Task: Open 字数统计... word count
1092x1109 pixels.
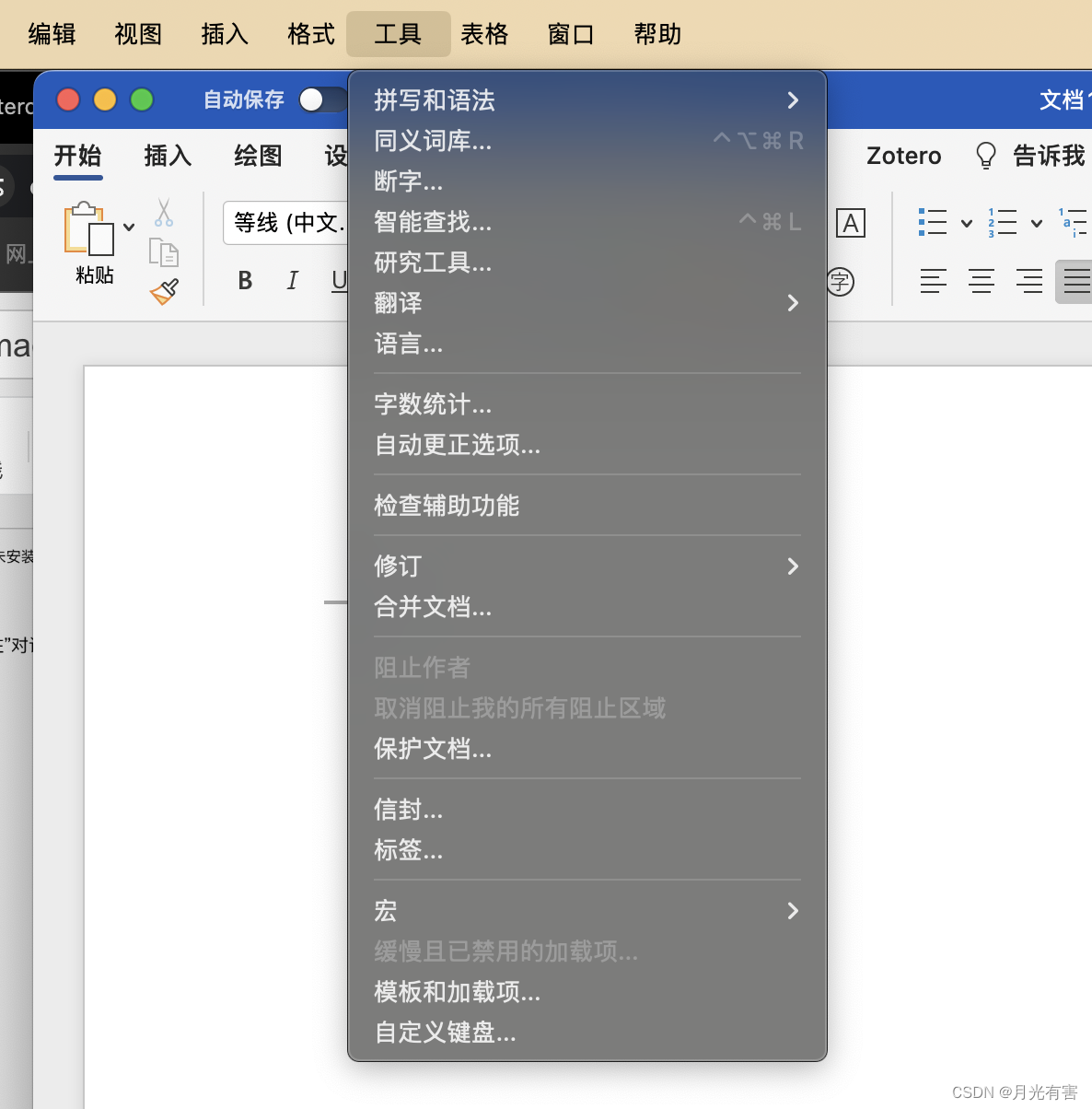Action: 587,404
